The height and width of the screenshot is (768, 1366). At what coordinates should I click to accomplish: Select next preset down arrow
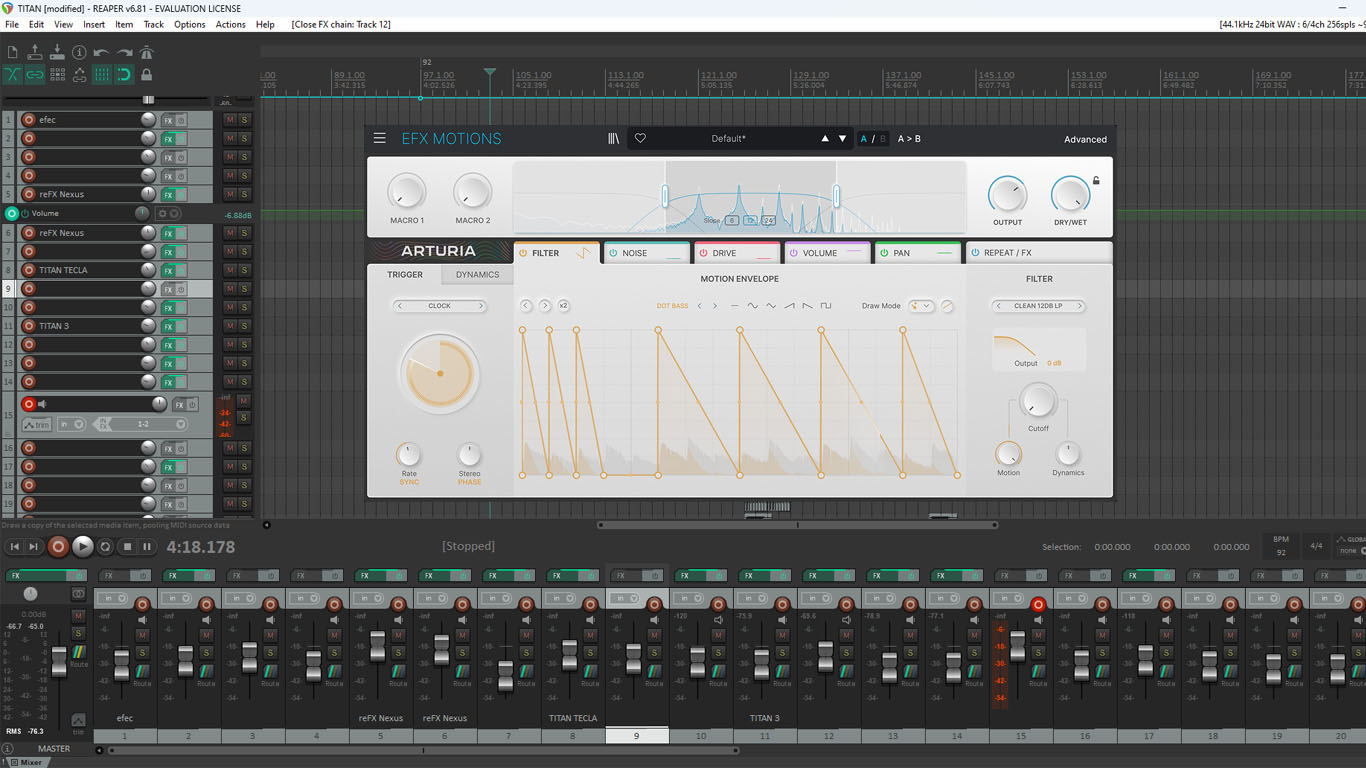pyautogui.click(x=842, y=139)
